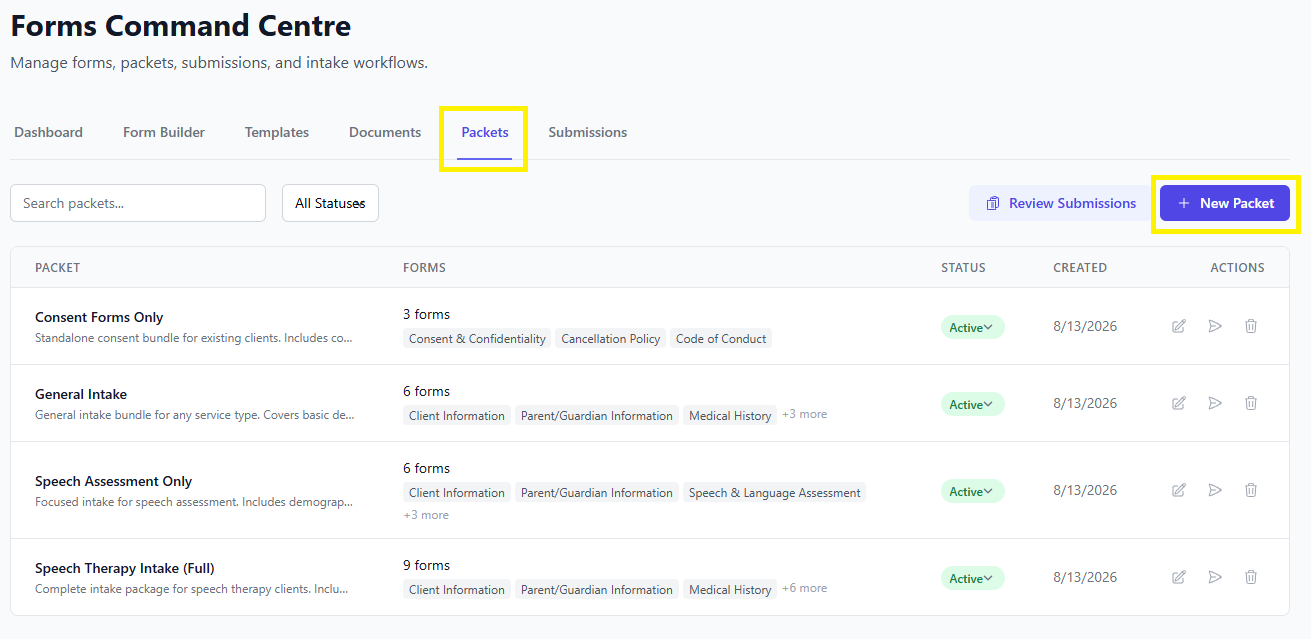Show +6 more forms in Speech Therapy Intake
Image resolution: width=1311 pixels, height=639 pixels.
click(804, 588)
